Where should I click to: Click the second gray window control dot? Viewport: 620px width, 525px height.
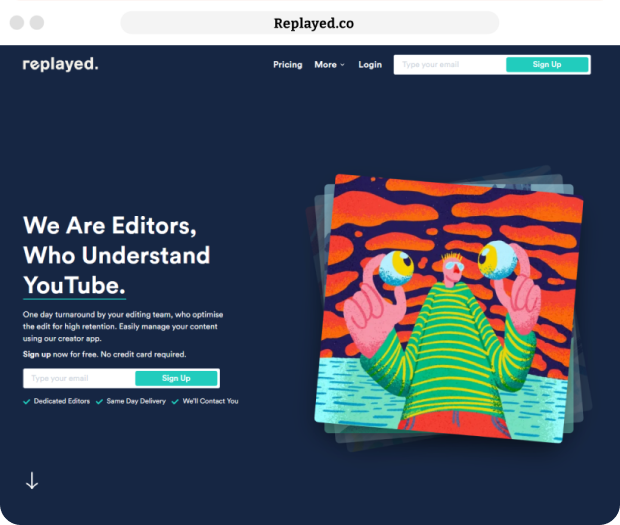pyautogui.click(x=37, y=23)
